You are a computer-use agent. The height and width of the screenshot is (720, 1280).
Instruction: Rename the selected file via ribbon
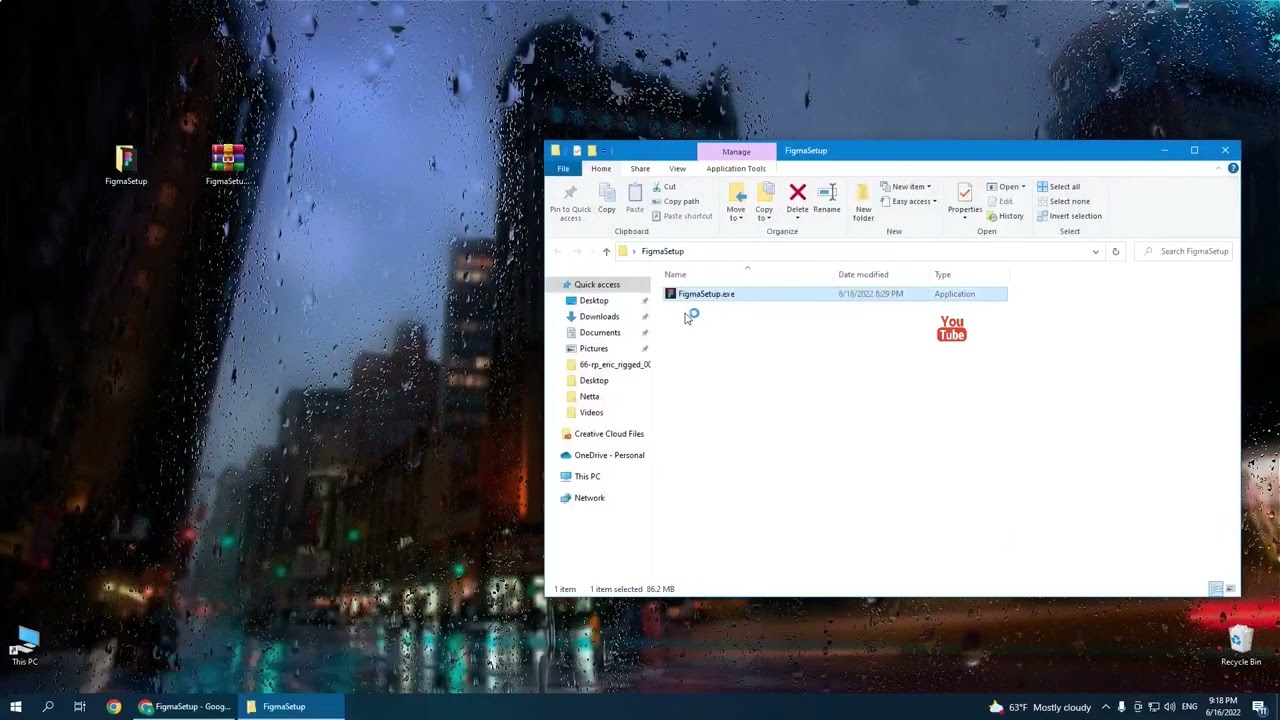click(827, 198)
